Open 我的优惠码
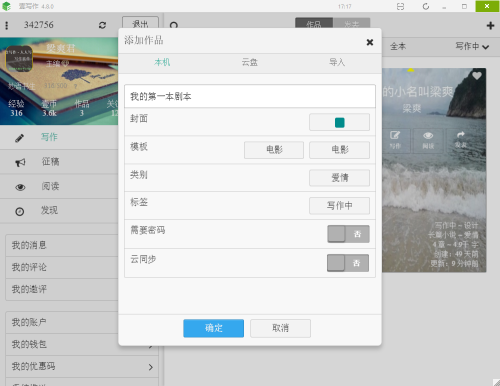 [x=82, y=367]
